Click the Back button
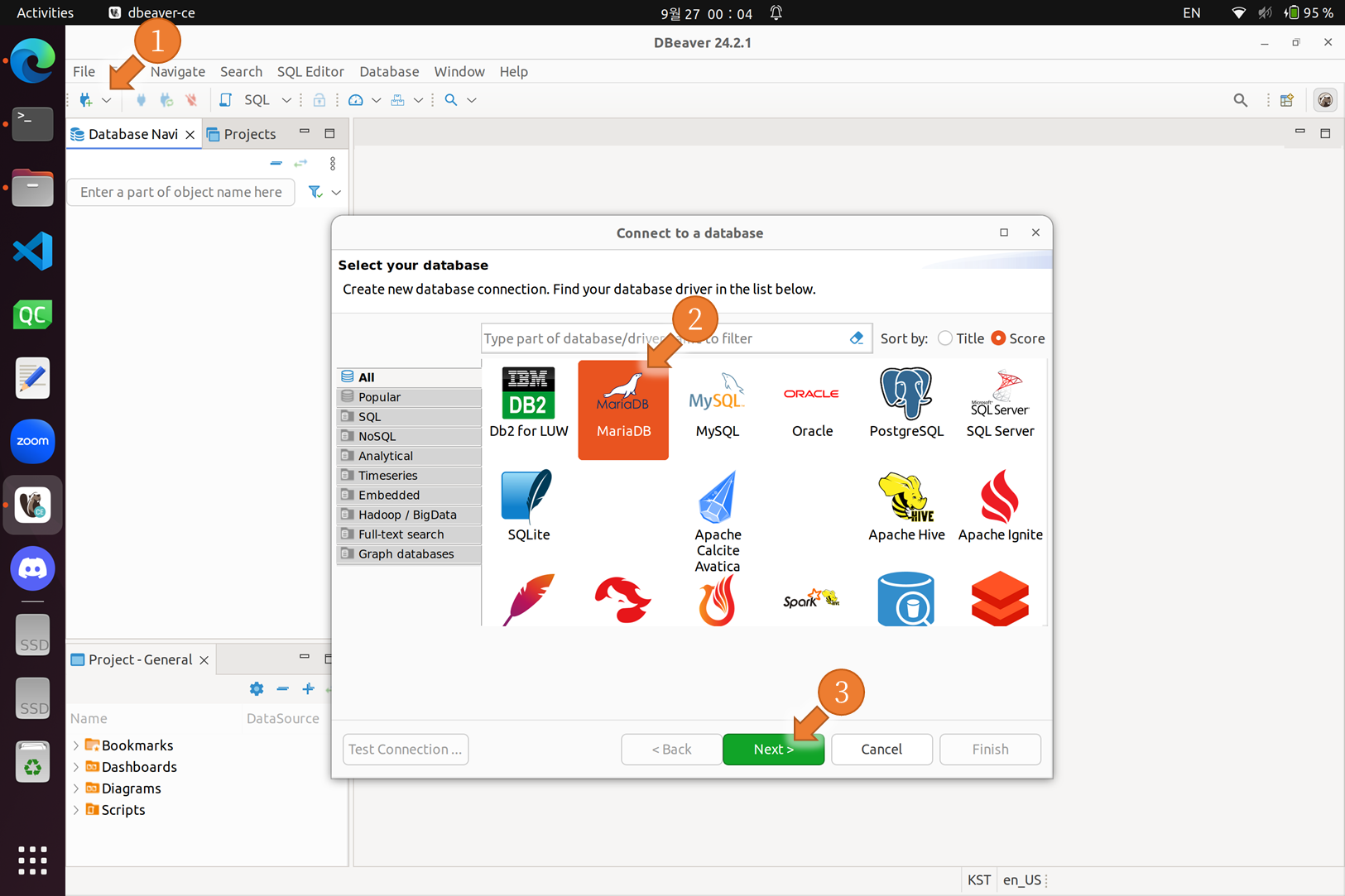 point(671,749)
